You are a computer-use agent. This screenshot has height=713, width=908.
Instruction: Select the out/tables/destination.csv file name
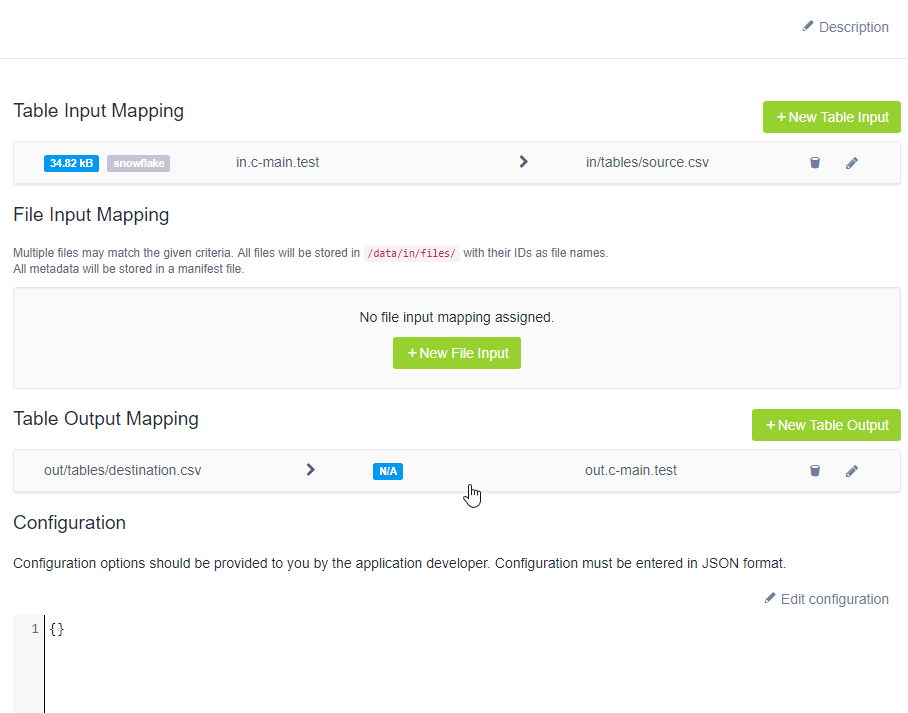click(123, 470)
